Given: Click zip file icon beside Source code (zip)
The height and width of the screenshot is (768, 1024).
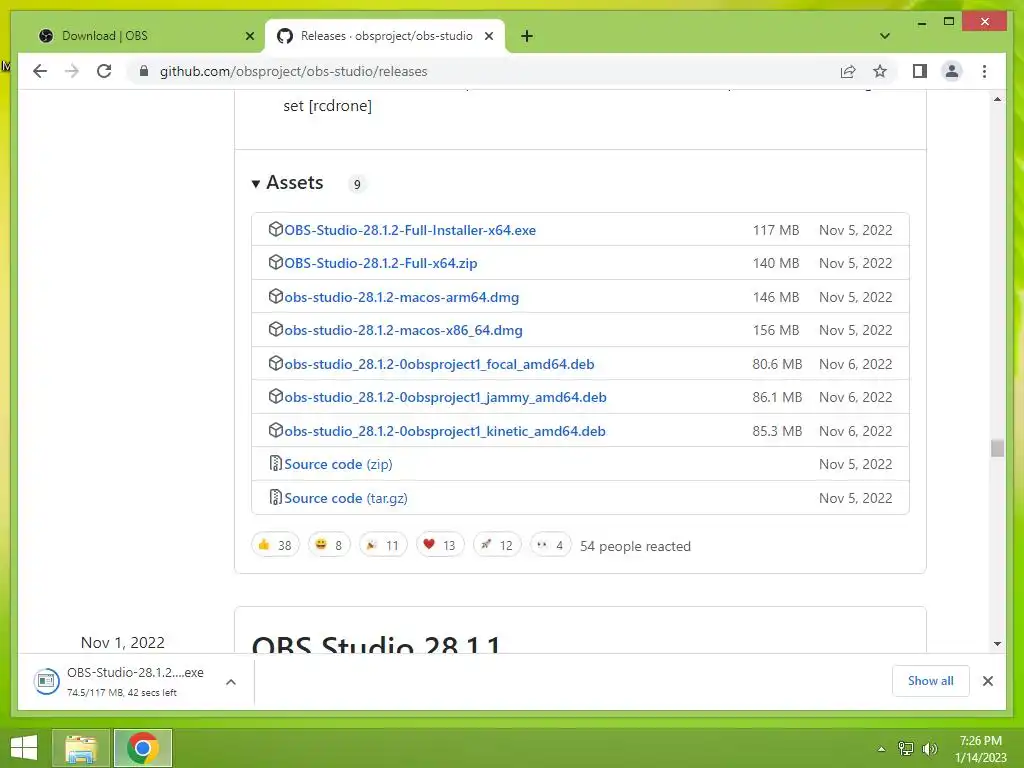Looking at the screenshot, I should point(276,464).
